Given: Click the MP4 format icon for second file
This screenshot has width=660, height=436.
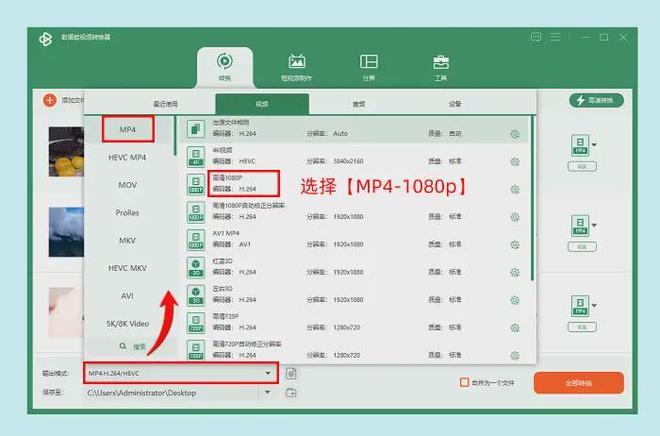Looking at the screenshot, I should (x=580, y=226).
